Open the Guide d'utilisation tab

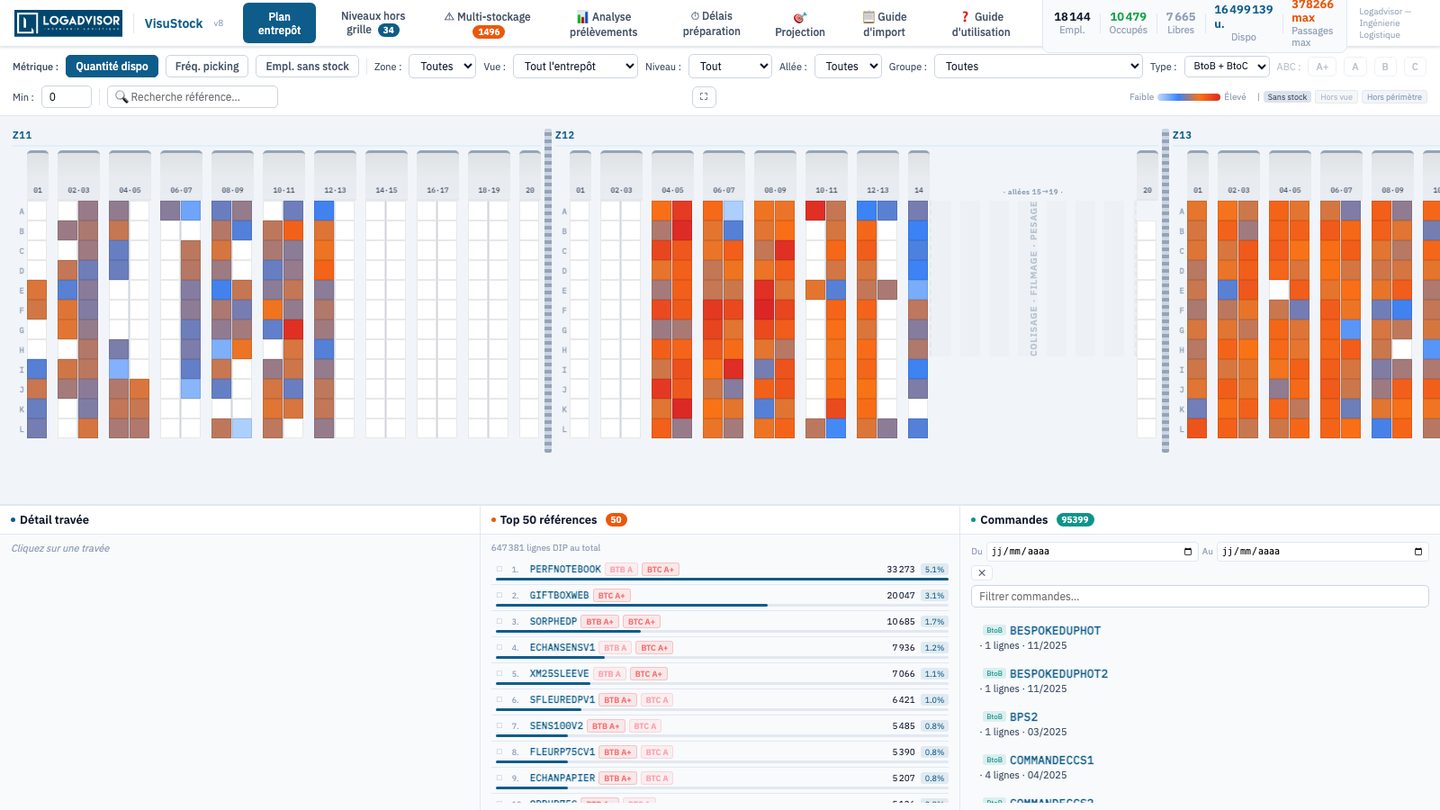[981, 23]
